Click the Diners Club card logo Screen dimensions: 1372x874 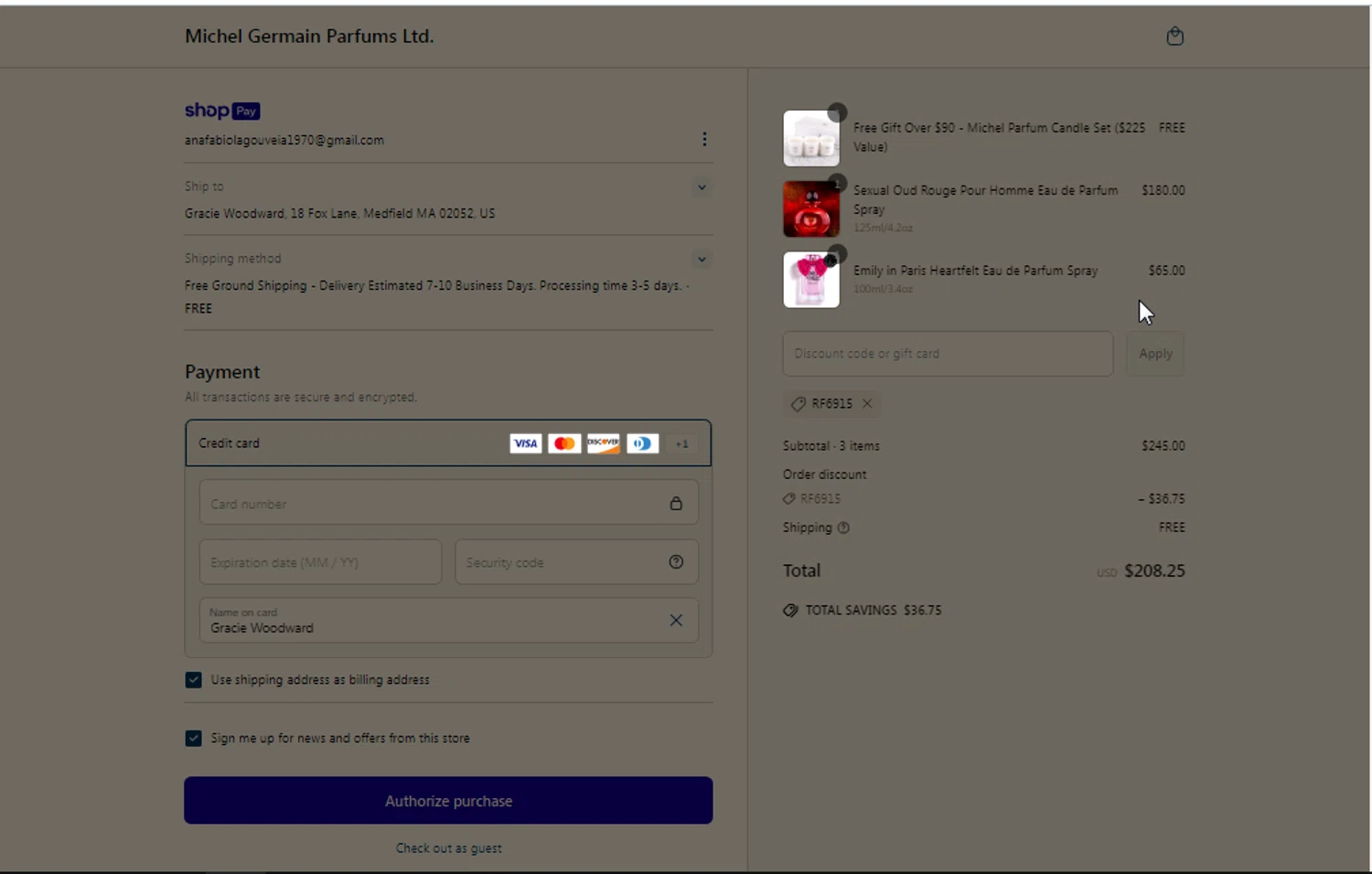(643, 443)
